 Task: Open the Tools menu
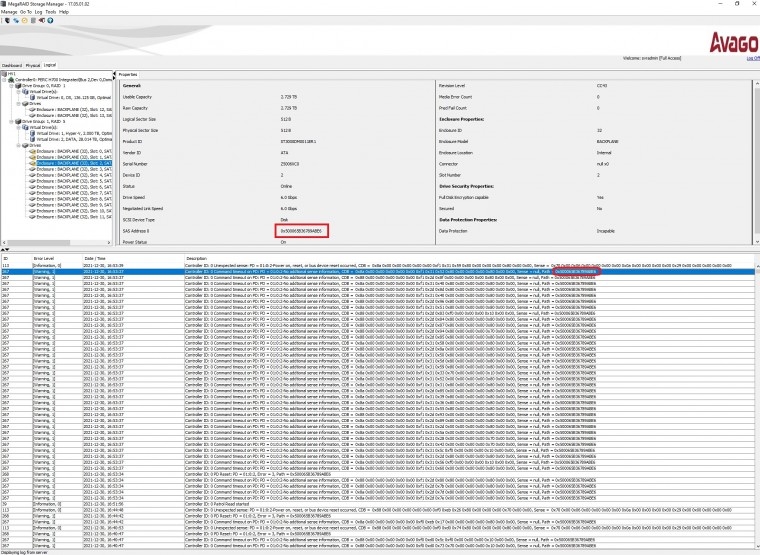point(50,12)
